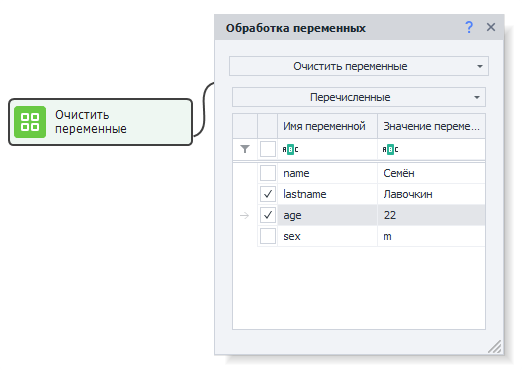Click the value cell 22
Viewport: 522px width, 370px height.
pyautogui.click(x=431, y=215)
